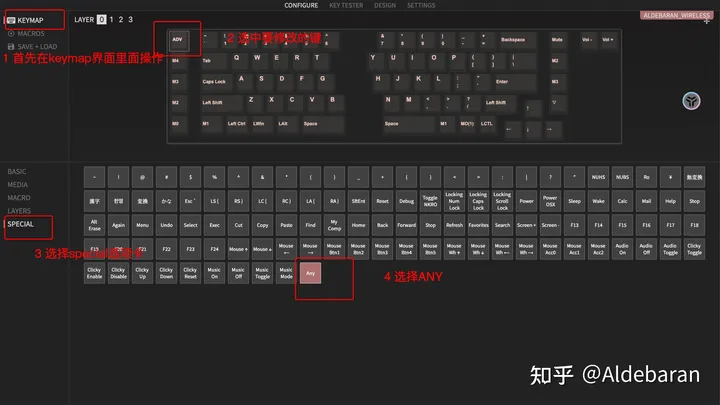Image resolution: width=720 pixels, height=405 pixels.
Task: Select the ADV key on keyboard layout
Action: [x=178, y=41]
